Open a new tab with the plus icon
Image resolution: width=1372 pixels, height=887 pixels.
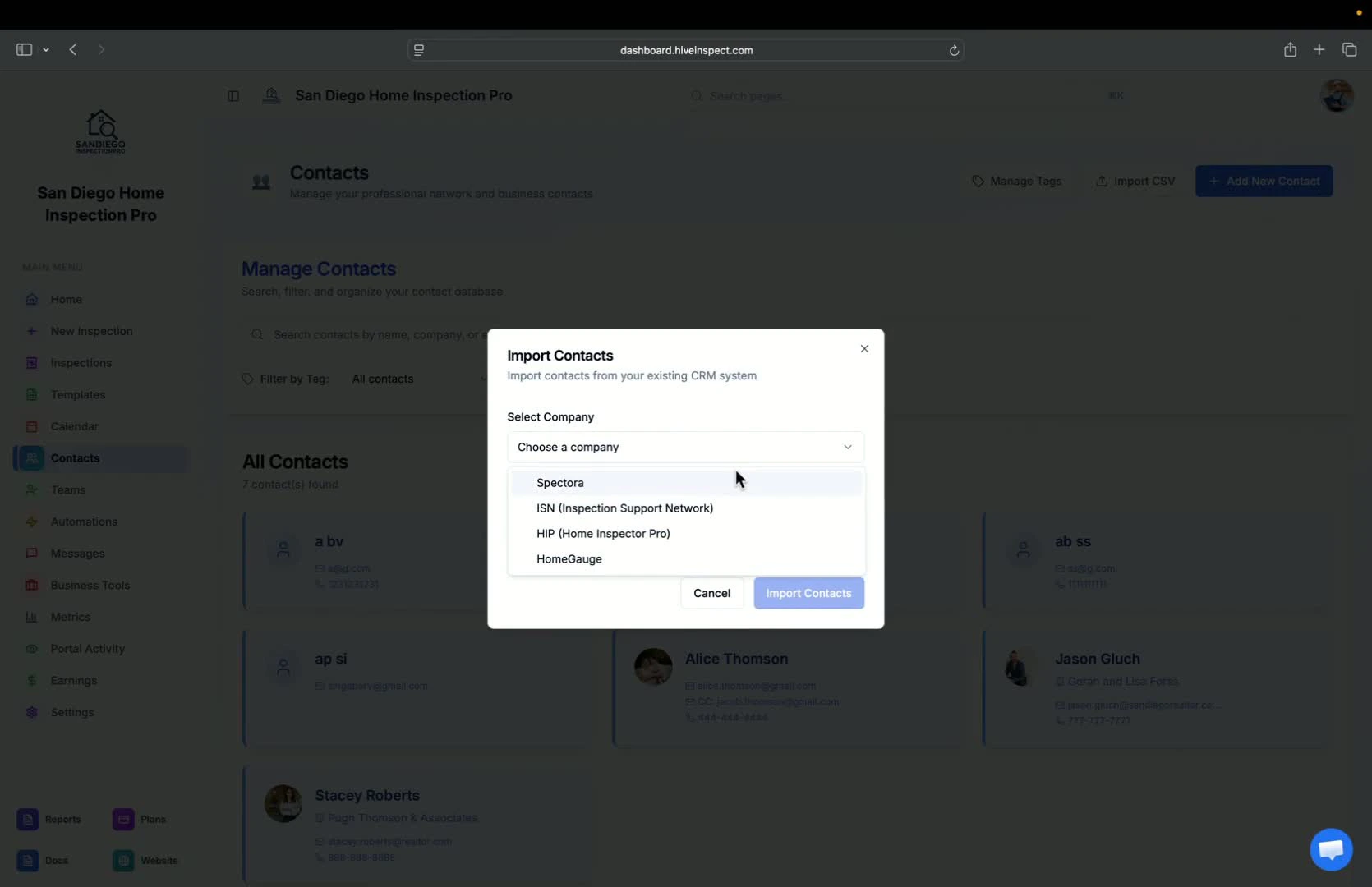click(1319, 49)
